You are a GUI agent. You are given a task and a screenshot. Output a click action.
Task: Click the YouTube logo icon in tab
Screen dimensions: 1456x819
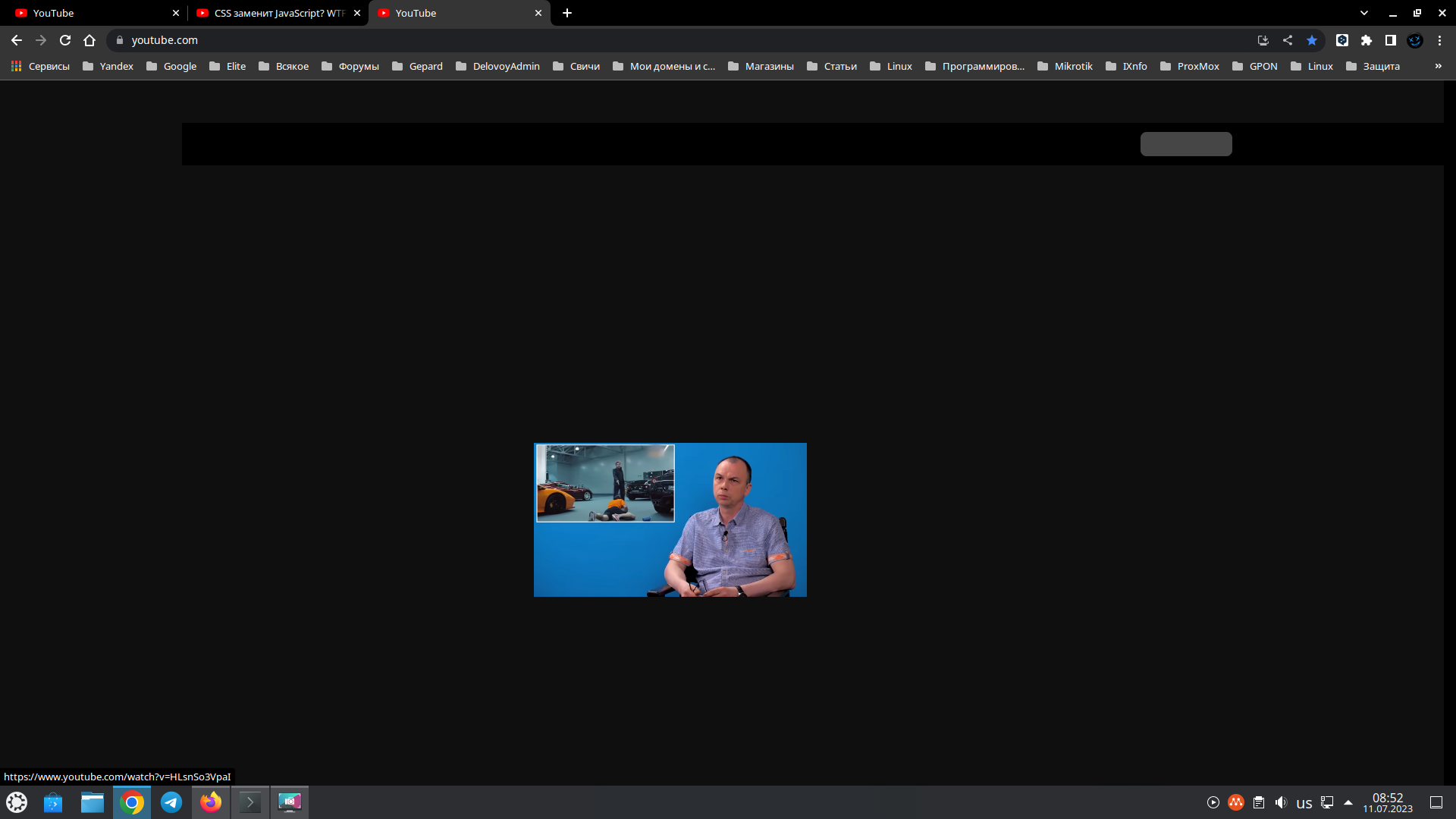22,13
